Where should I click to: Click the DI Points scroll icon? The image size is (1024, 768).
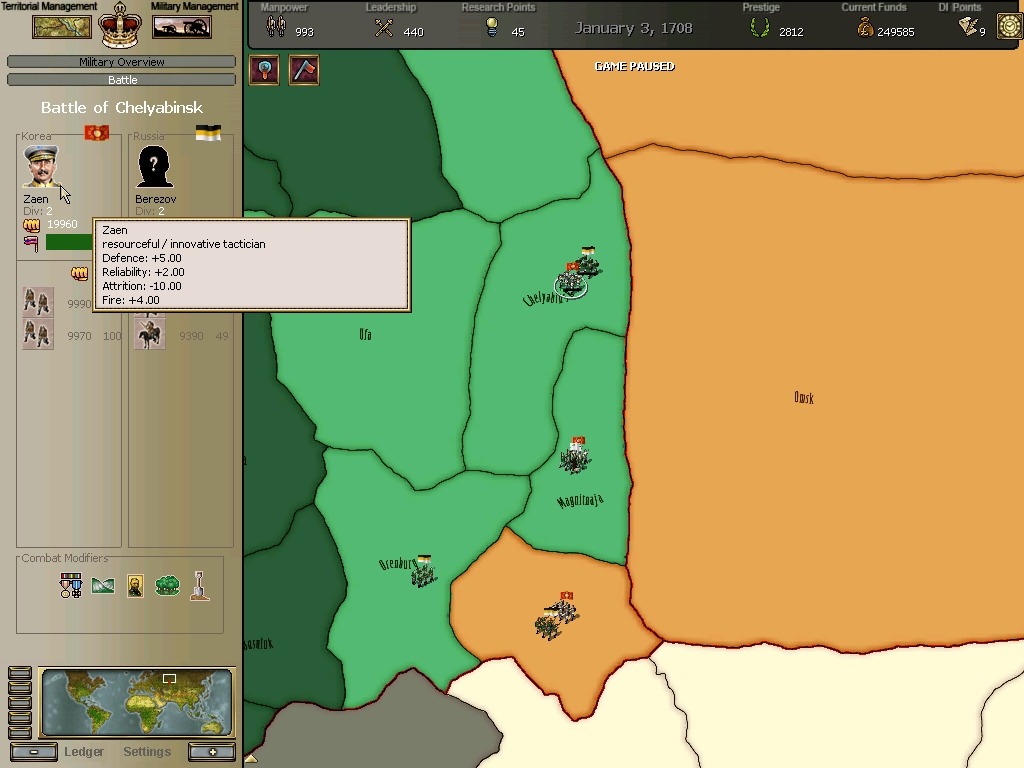pos(967,26)
